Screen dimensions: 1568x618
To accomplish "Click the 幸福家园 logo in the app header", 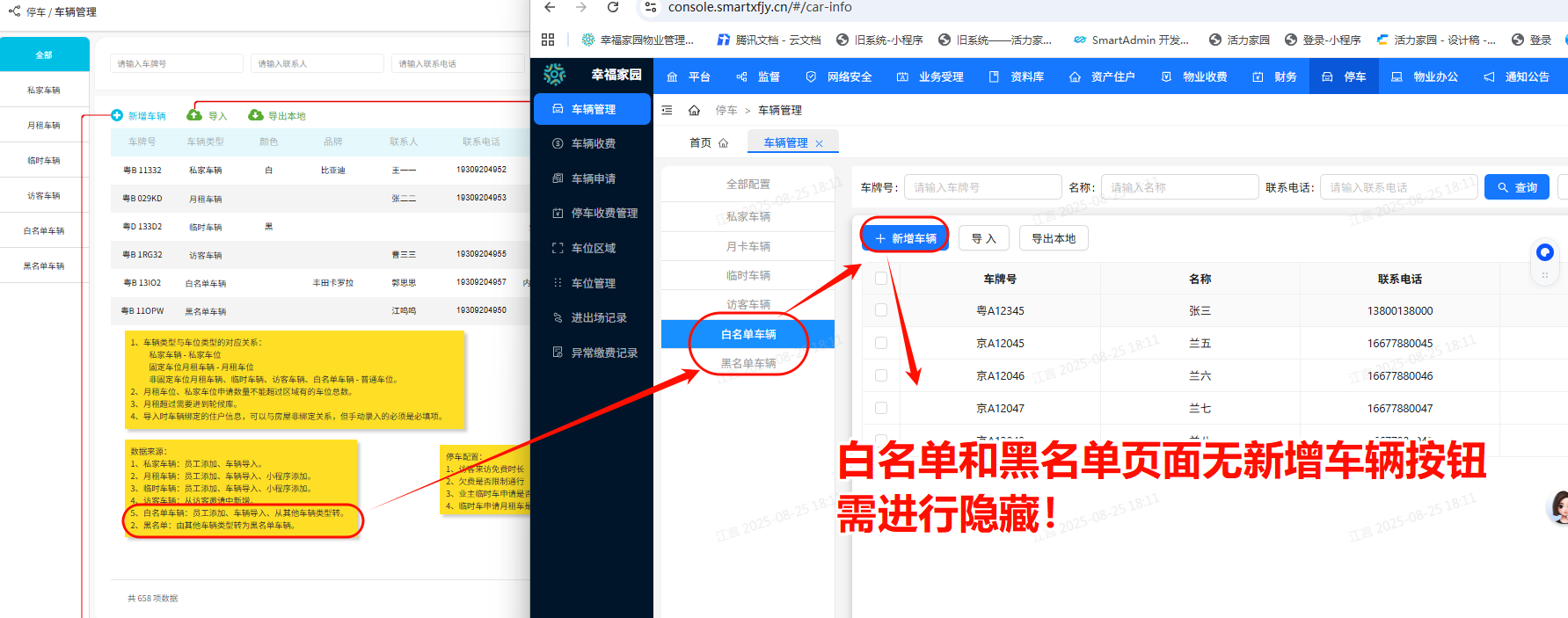I will [555, 75].
